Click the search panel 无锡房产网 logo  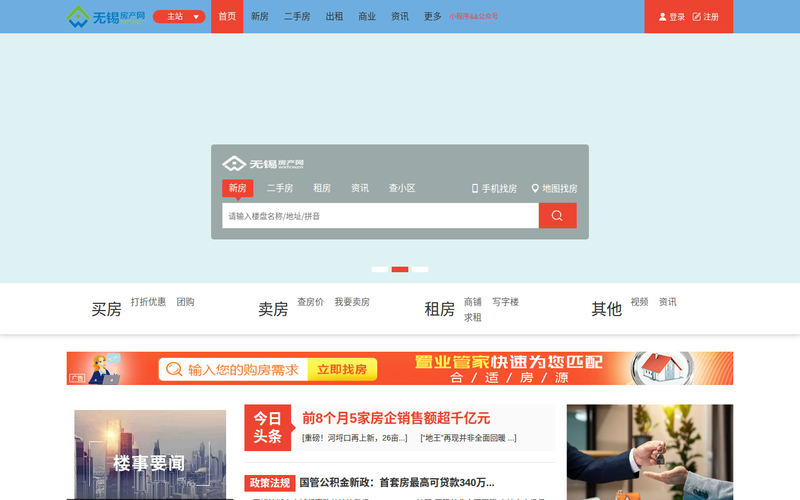[x=263, y=163]
